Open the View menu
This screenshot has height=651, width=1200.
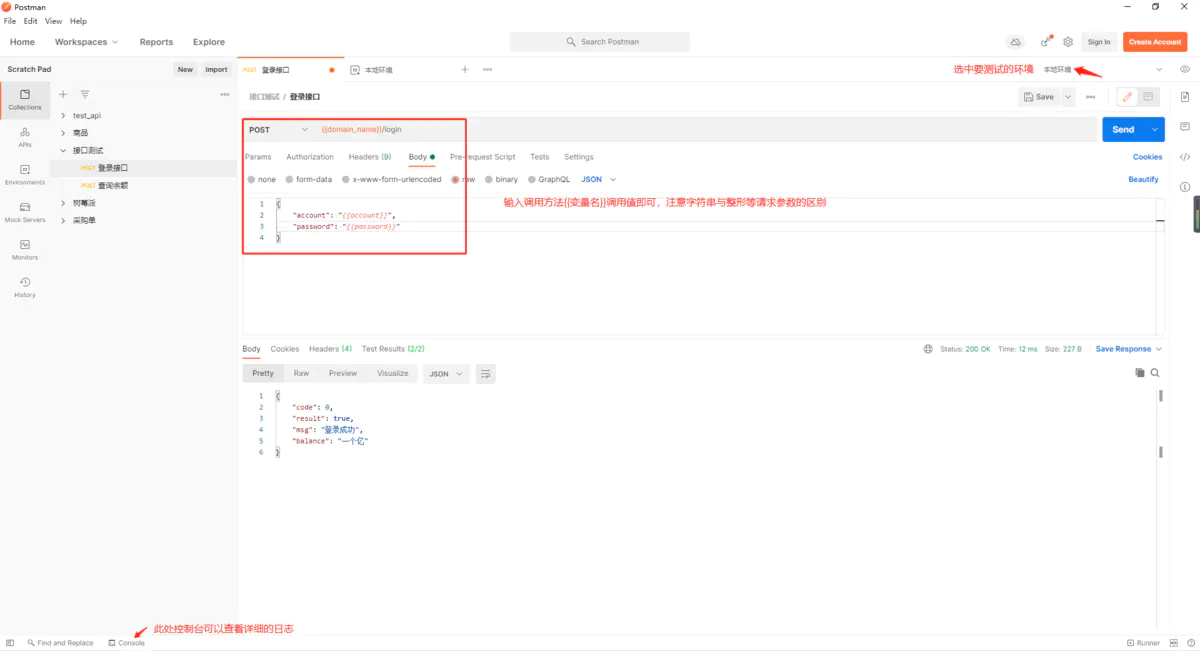53,21
